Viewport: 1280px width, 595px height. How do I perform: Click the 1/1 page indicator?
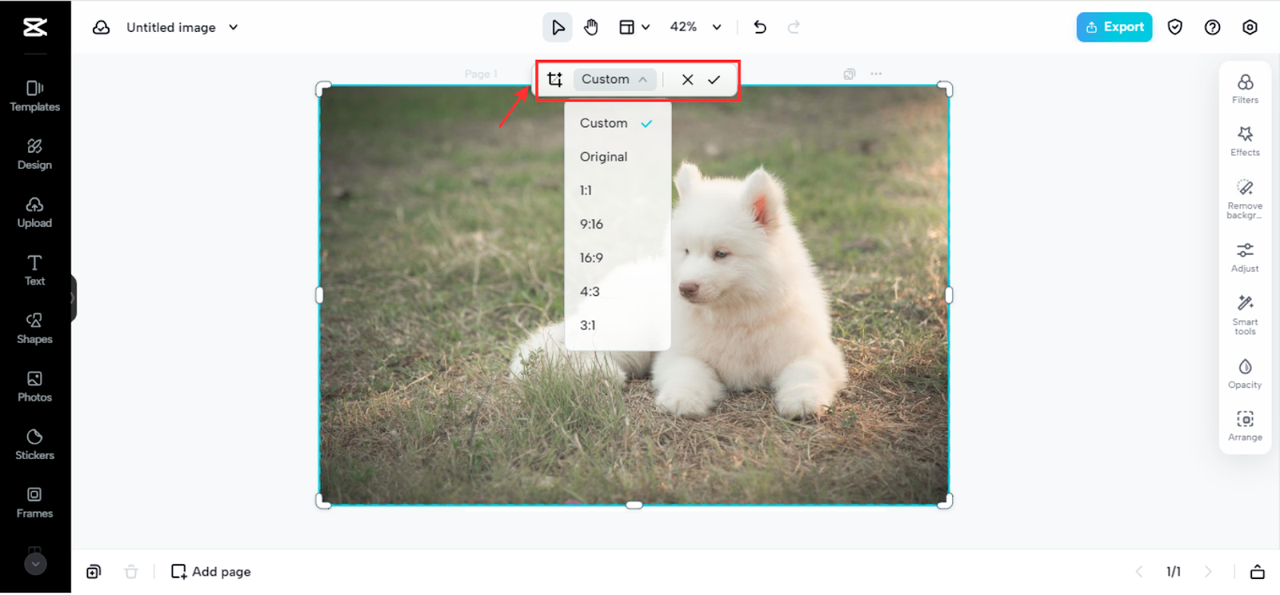click(x=1173, y=572)
